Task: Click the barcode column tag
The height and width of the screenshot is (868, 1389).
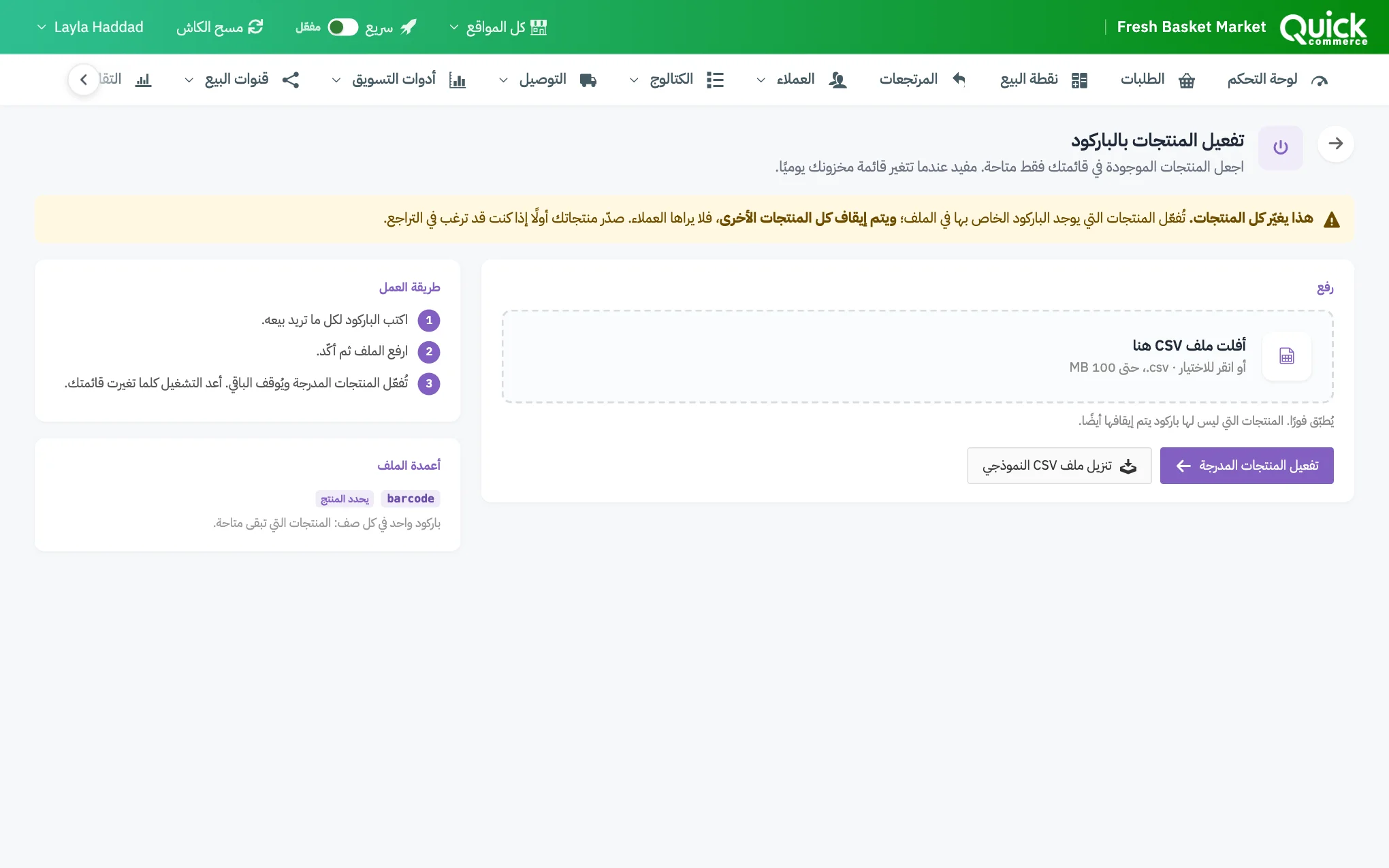Action: pyautogui.click(x=410, y=498)
